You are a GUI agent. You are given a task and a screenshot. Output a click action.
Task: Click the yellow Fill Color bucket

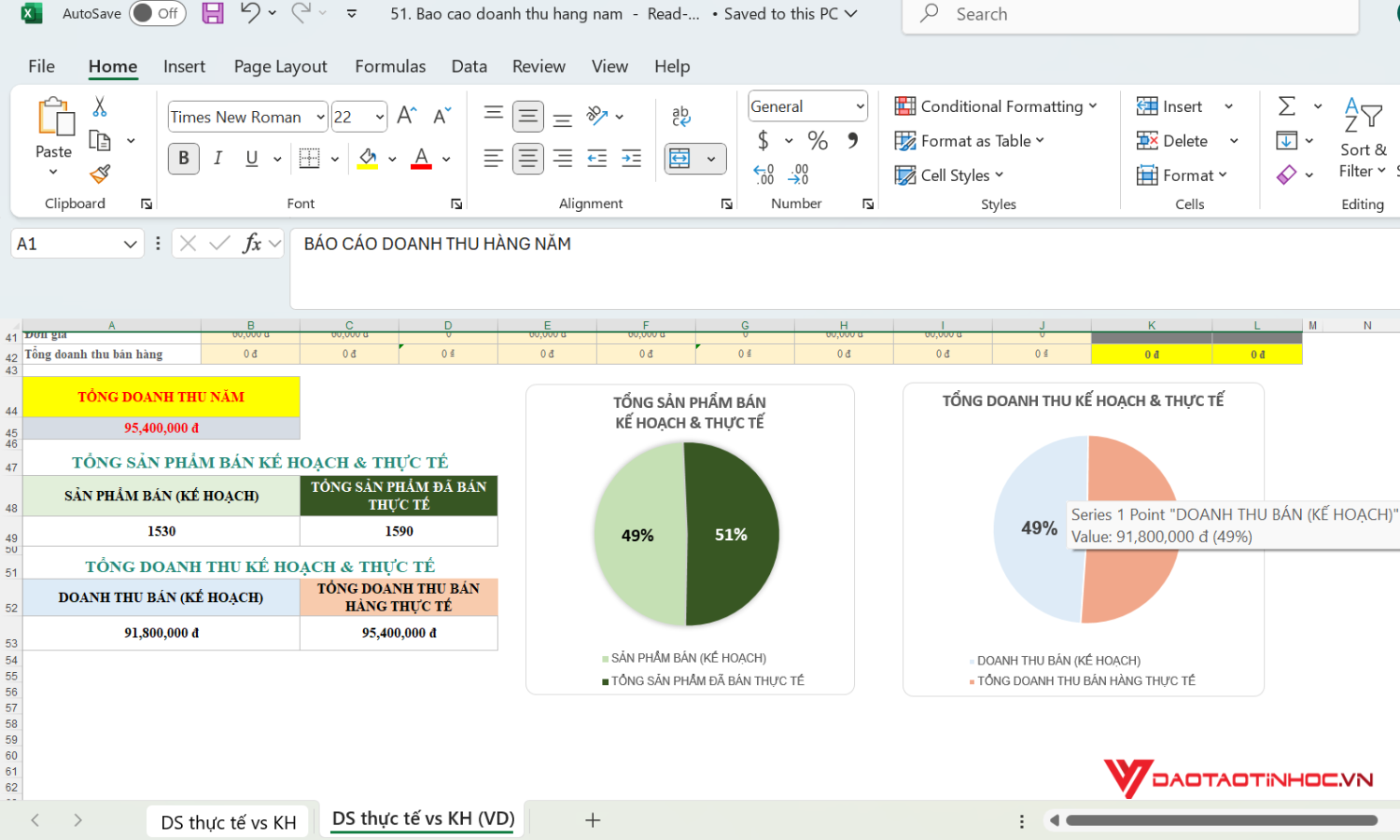tap(369, 159)
